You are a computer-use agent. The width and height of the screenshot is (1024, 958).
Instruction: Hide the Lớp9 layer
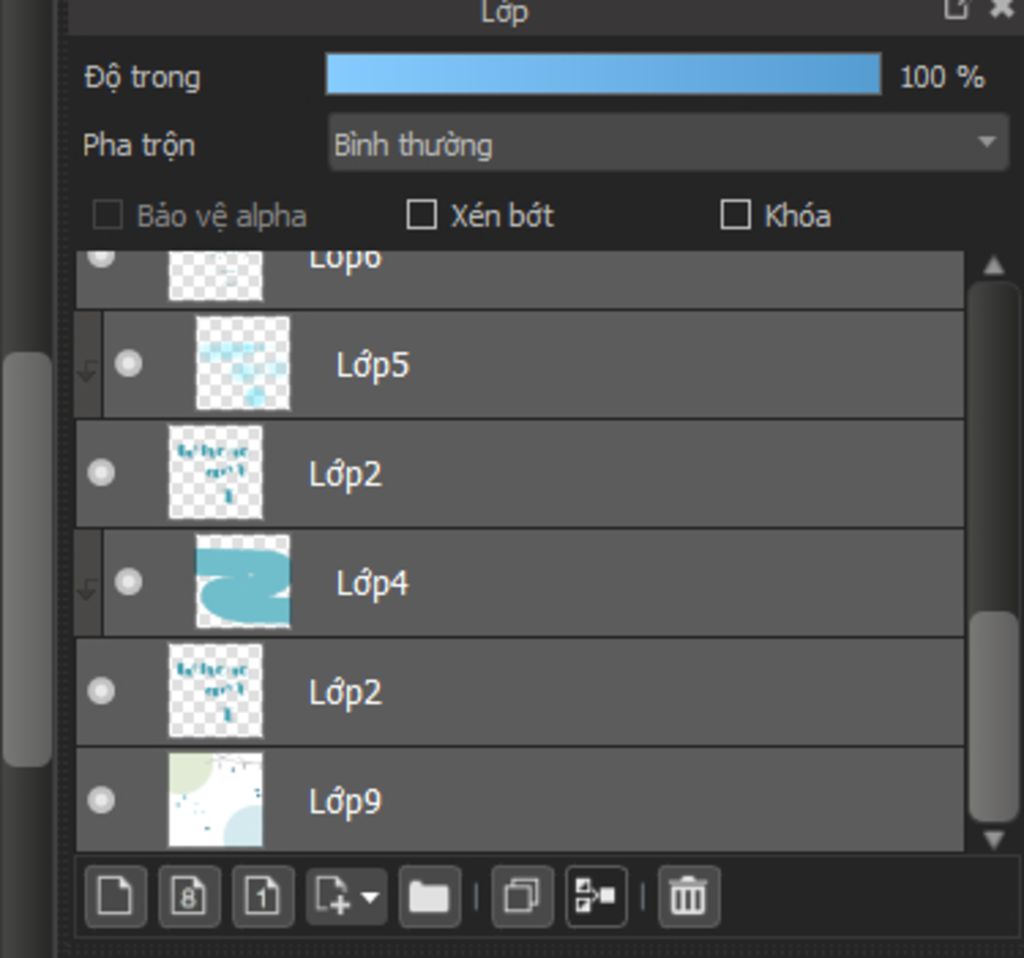pyautogui.click(x=101, y=800)
